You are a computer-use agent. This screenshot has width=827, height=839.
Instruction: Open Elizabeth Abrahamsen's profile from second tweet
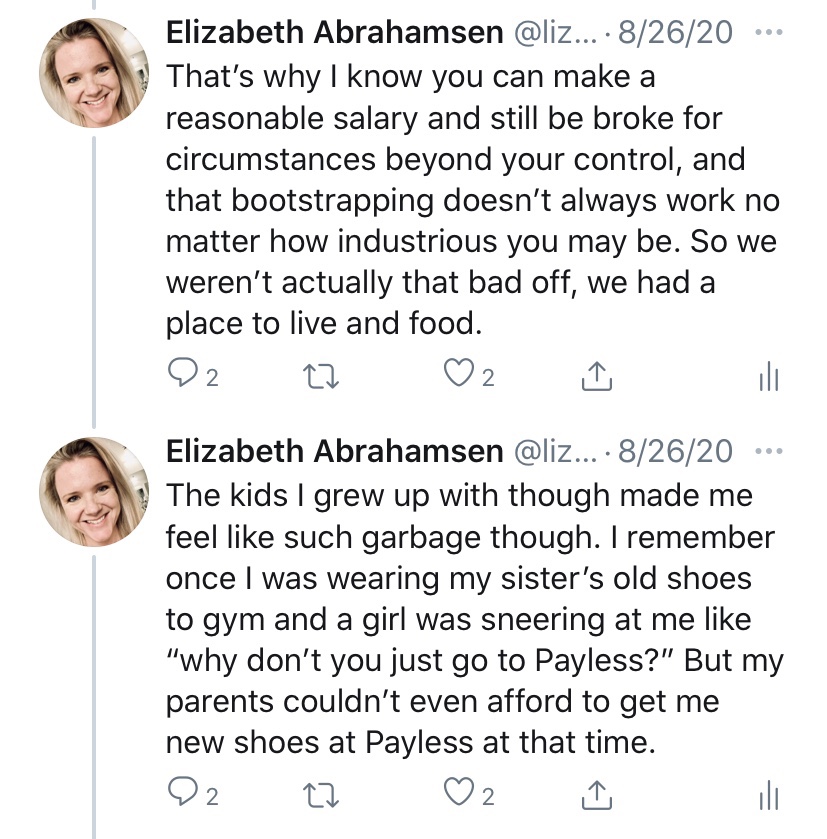click(x=333, y=452)
